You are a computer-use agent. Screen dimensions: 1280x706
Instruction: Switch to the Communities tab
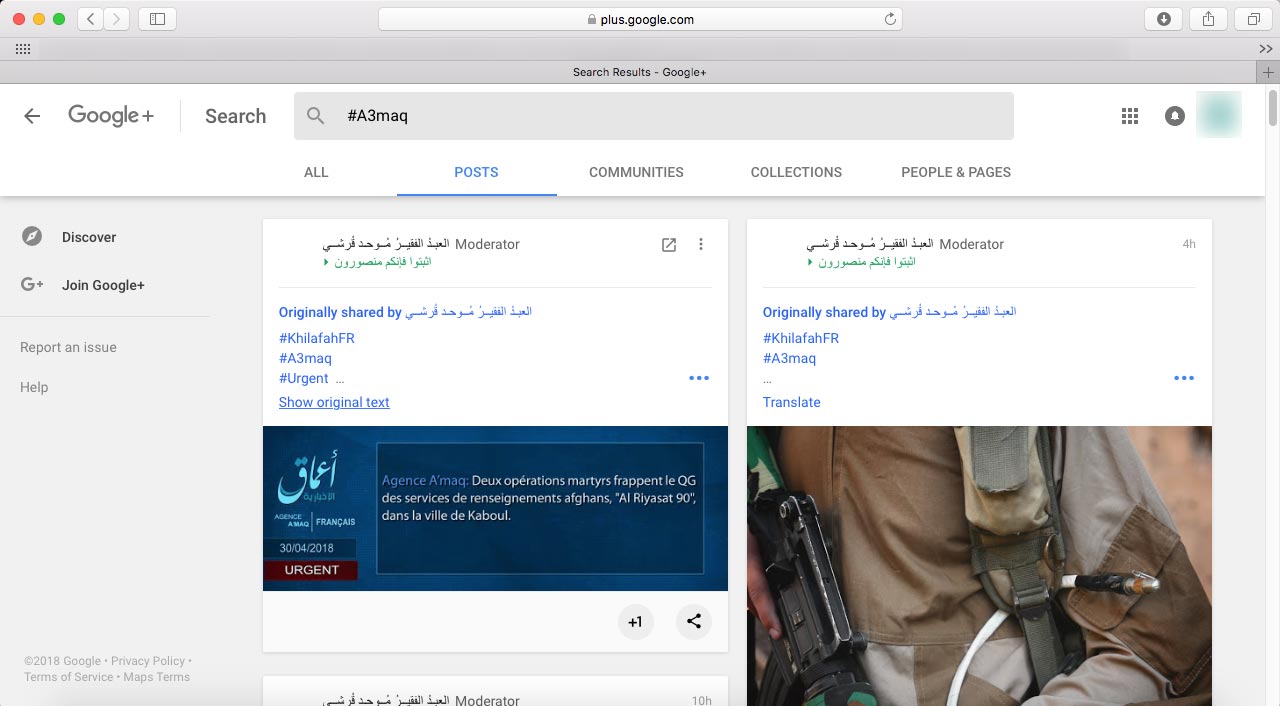636,172
